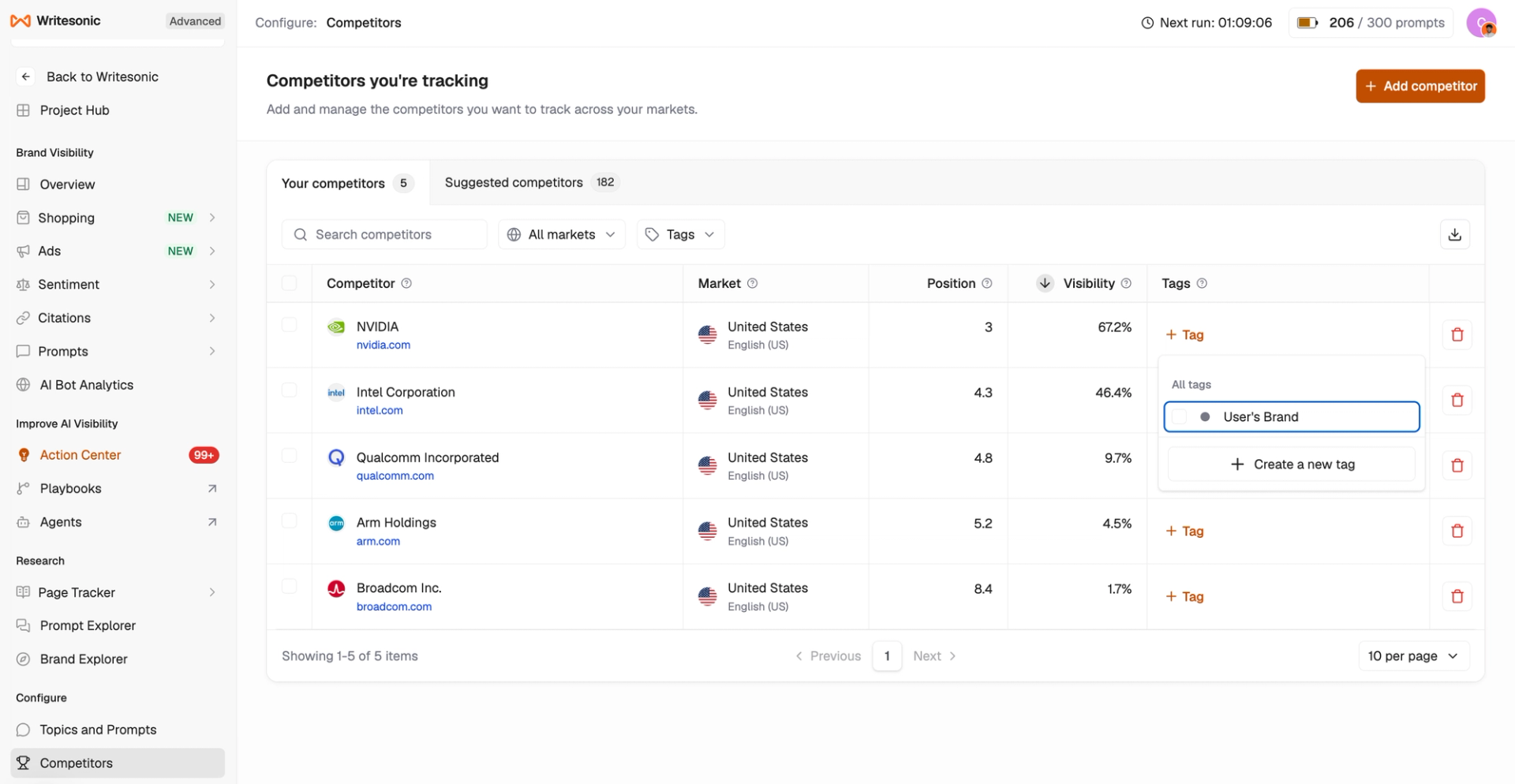Image resolution: width=1515 pixels, height=784 pixels.
Task: Click the prompts usage battery icon
Action: click(1307, 23)
